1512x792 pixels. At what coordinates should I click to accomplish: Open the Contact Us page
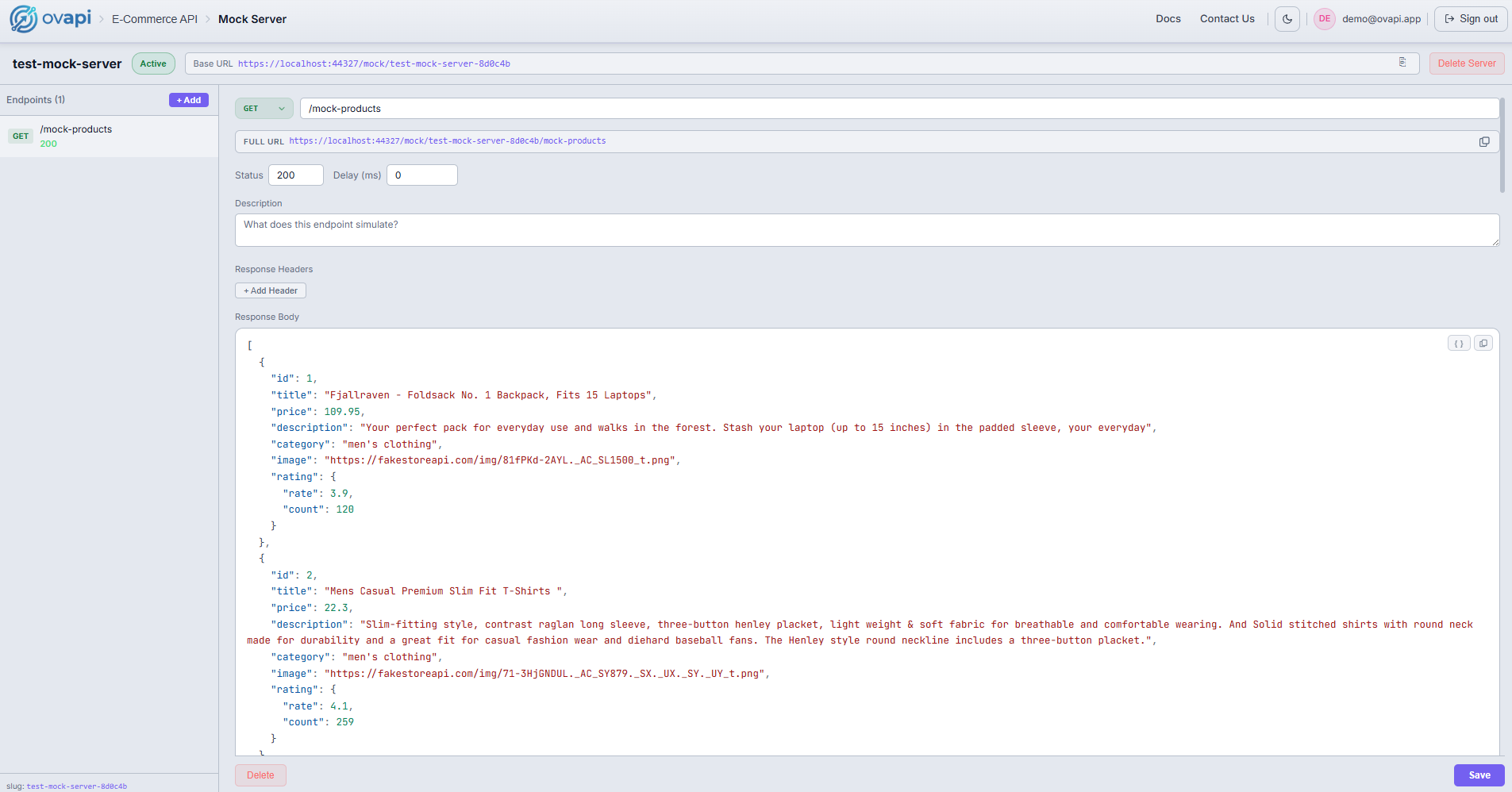click(x=1226, y=18)
